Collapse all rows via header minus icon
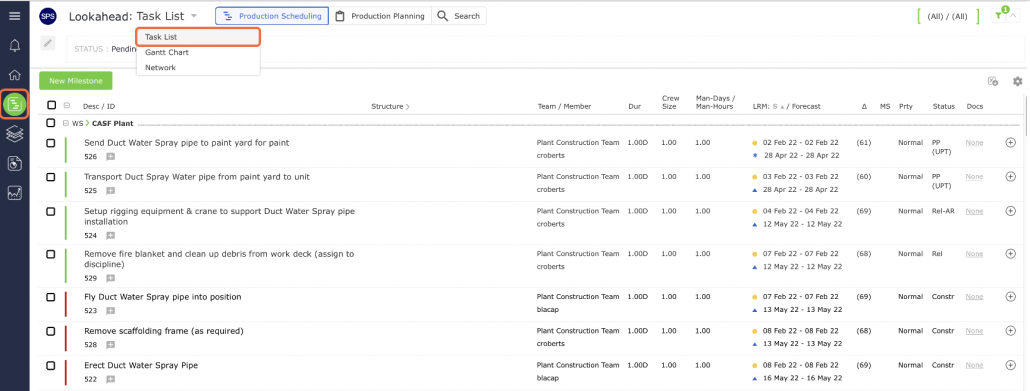Viewport: 1030px width, 391px height. pos(66,105)
